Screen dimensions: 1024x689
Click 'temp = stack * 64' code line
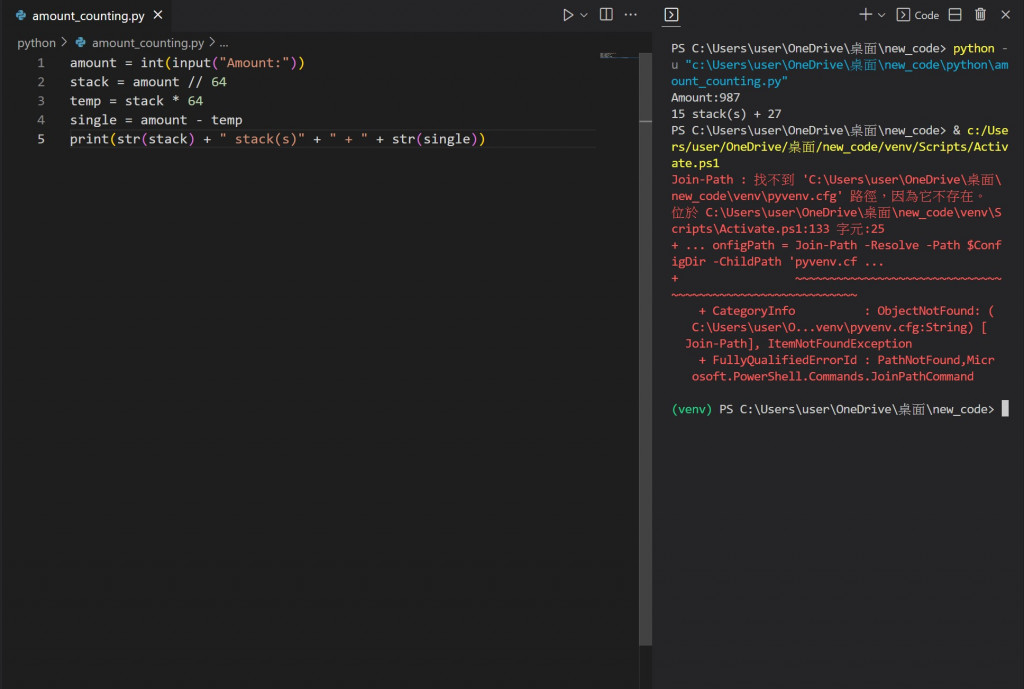click(136, 101)
